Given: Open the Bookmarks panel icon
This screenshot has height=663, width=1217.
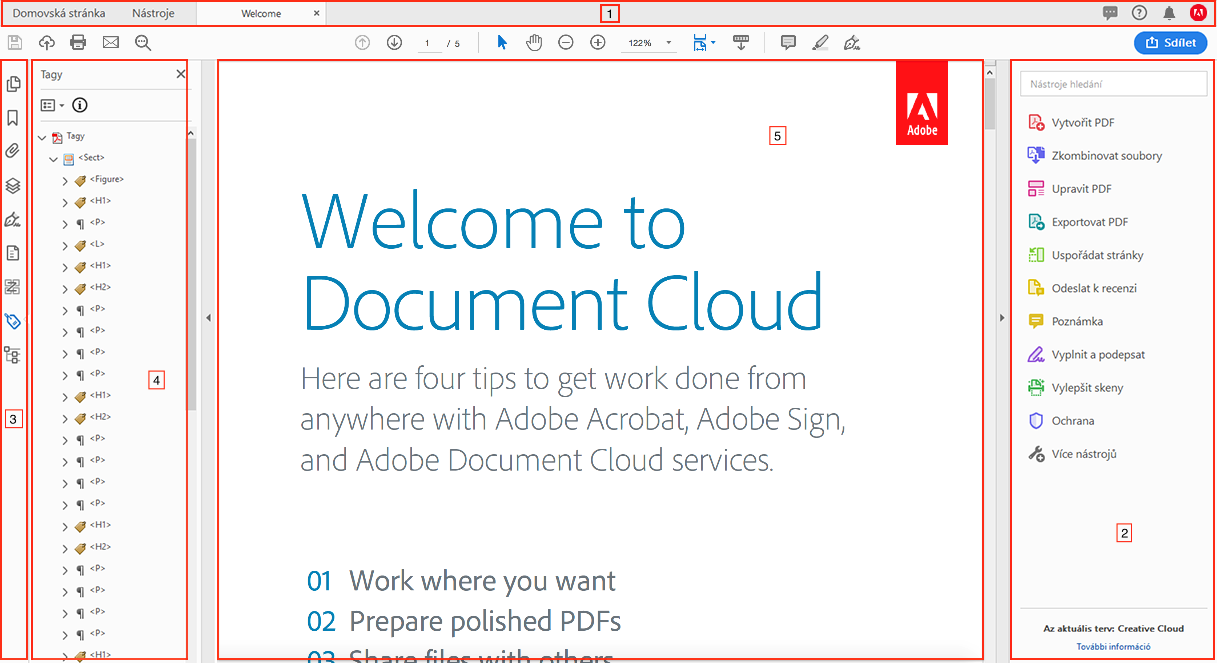Looking at the screenshot, I should tap(13, 118).
